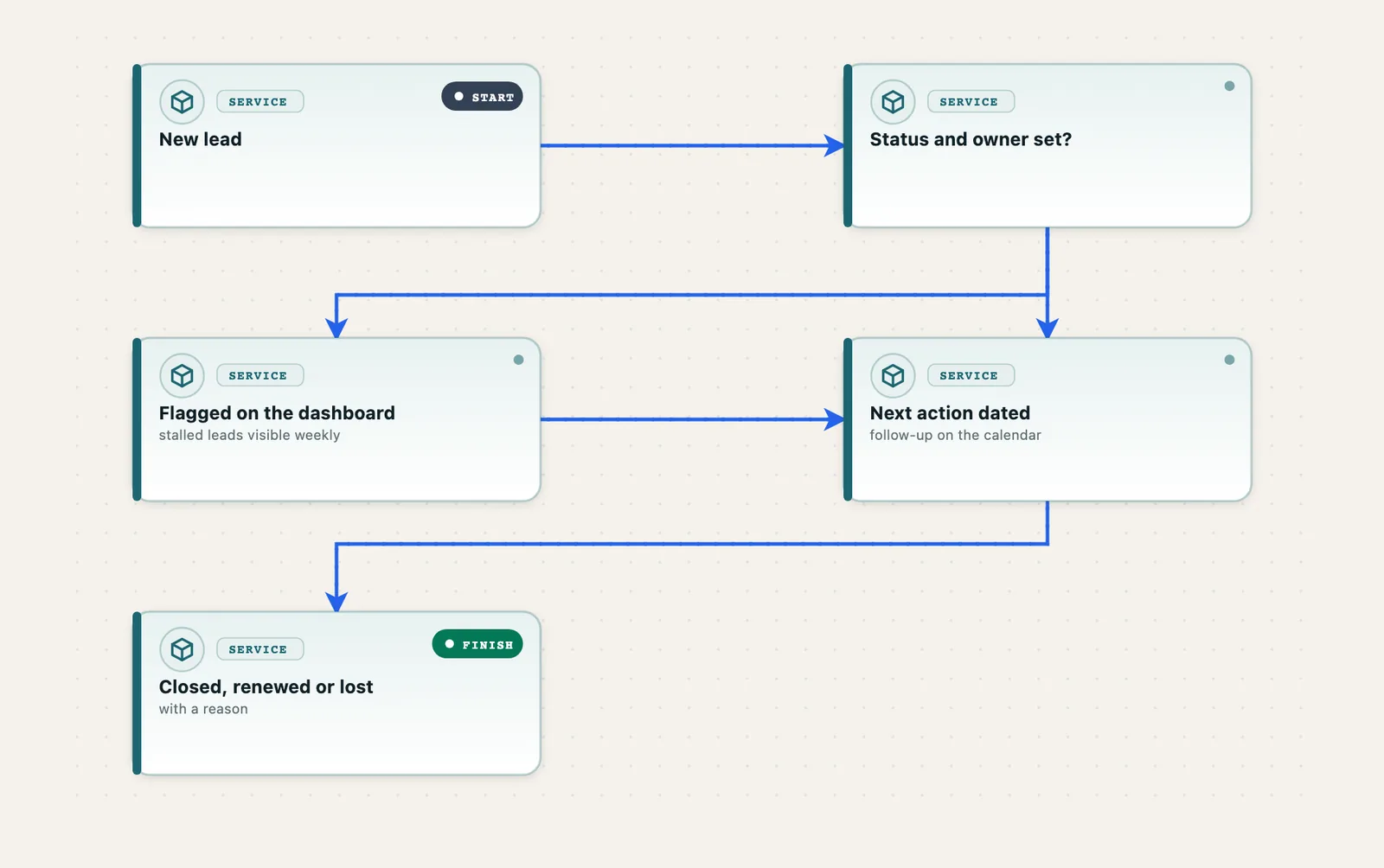Click the SERVICE tag on Flagged on the dashboard card
This screenshot has width=1384, height=868.
coord(259,375)
